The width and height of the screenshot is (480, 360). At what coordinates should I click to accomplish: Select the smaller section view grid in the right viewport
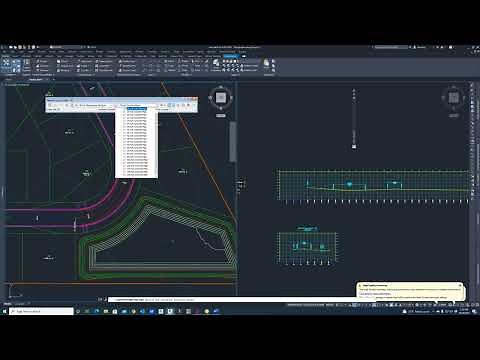tap(307, 248)
